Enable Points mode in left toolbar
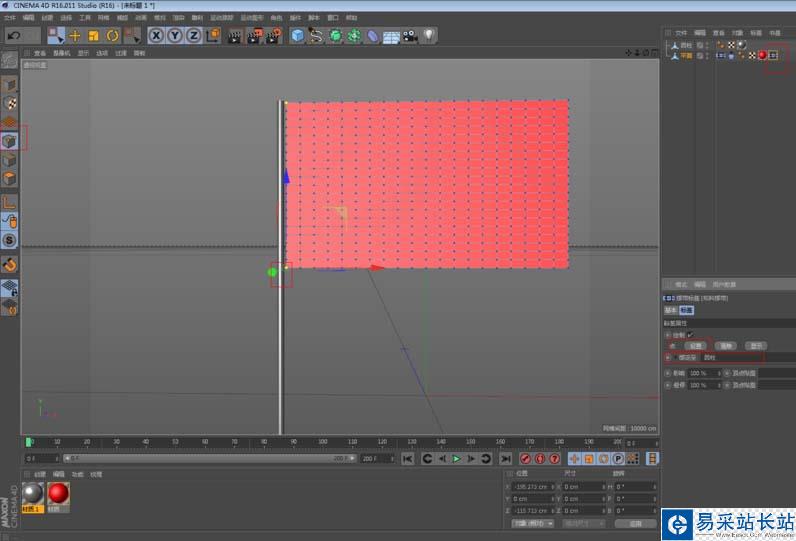Viewport: 796px width, 541px height. point(9,140)
